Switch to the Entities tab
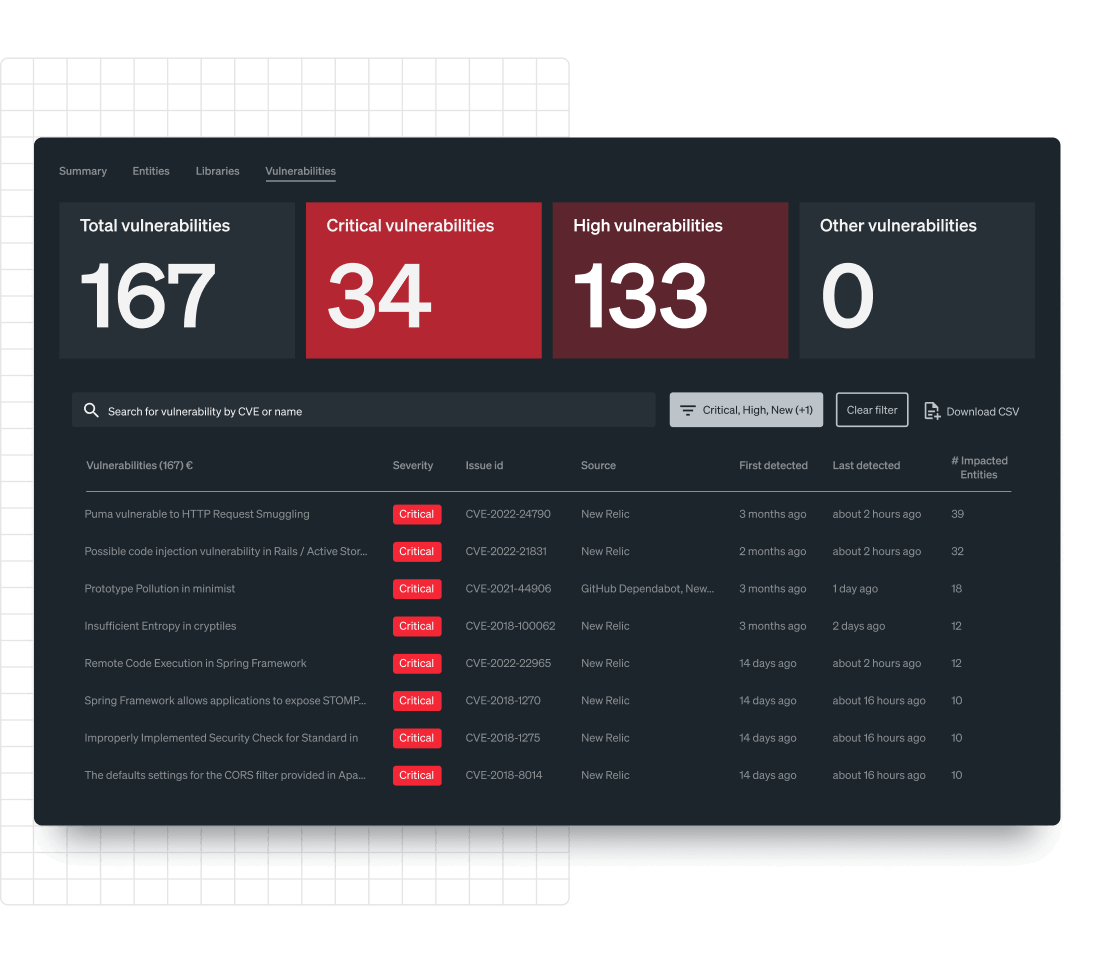The image size is (1104, 961). pos(151,171)
